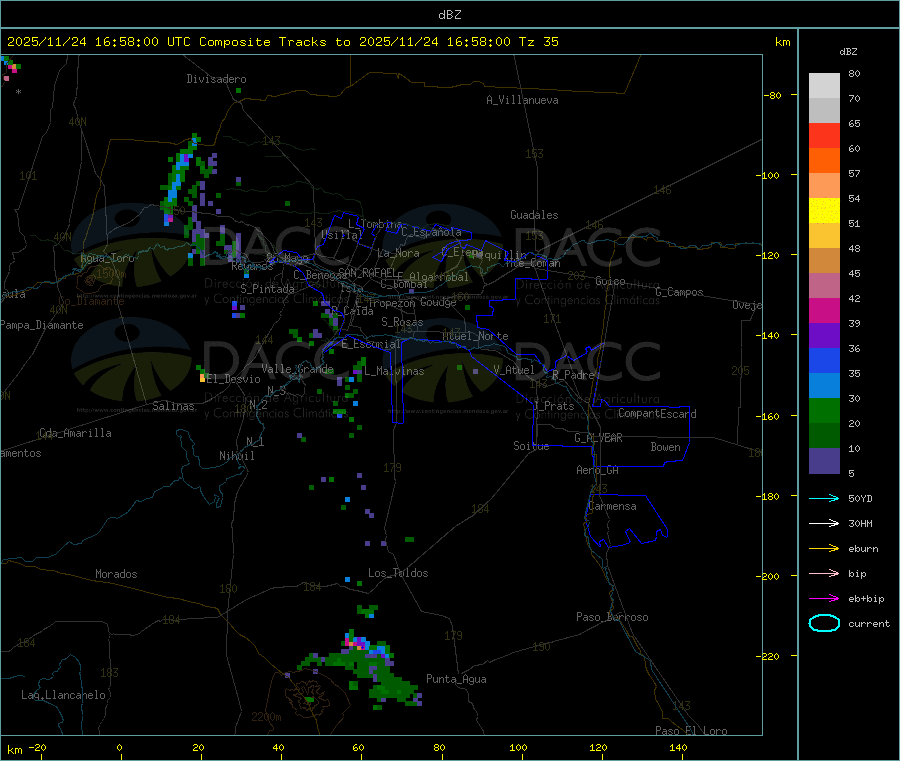Click the Punta_Agua map label
900x761 pixels.
click(x=456, y=679)
